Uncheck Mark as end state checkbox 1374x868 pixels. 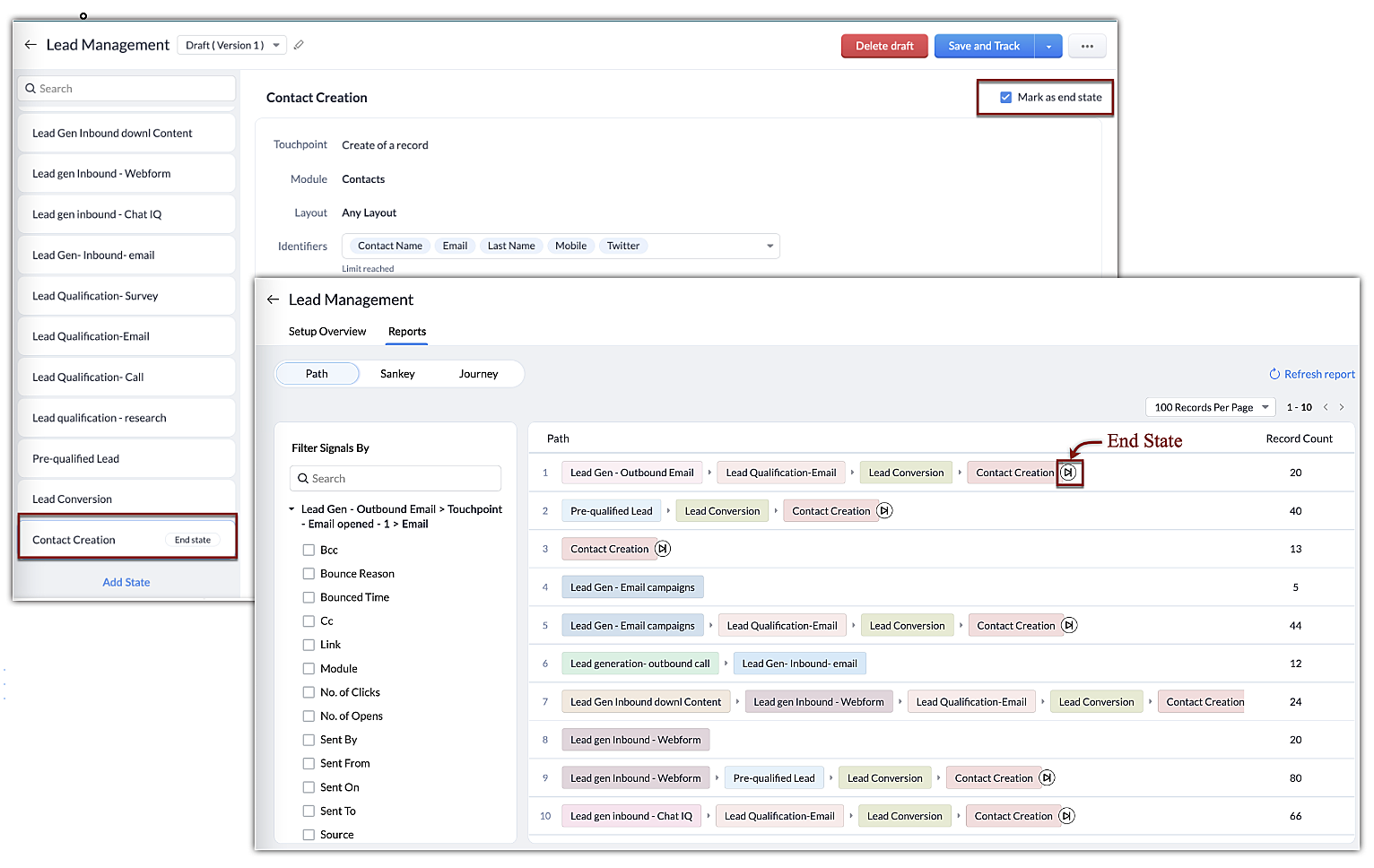pyautogui.click(x=1006, y=98)
